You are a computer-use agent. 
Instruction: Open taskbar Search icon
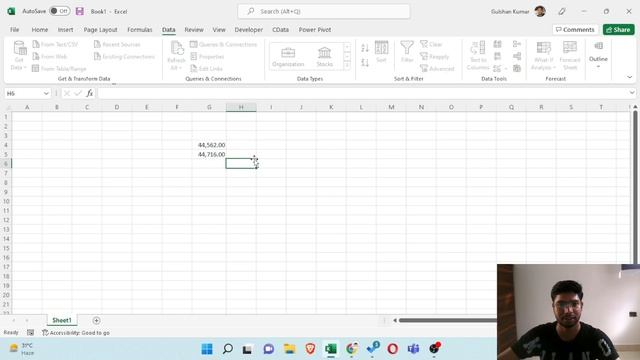tap(228, 349)
